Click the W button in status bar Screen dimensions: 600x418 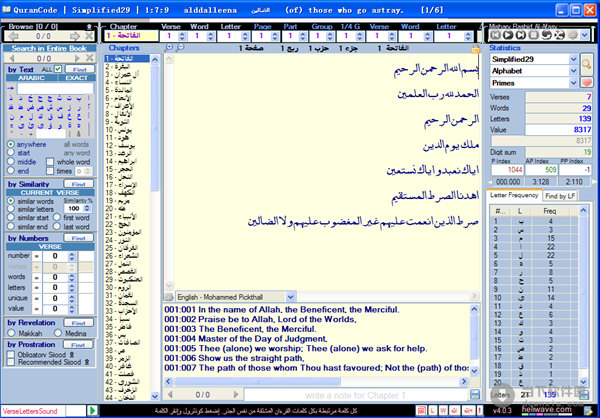pyautogui.click(x=443, y=411)
